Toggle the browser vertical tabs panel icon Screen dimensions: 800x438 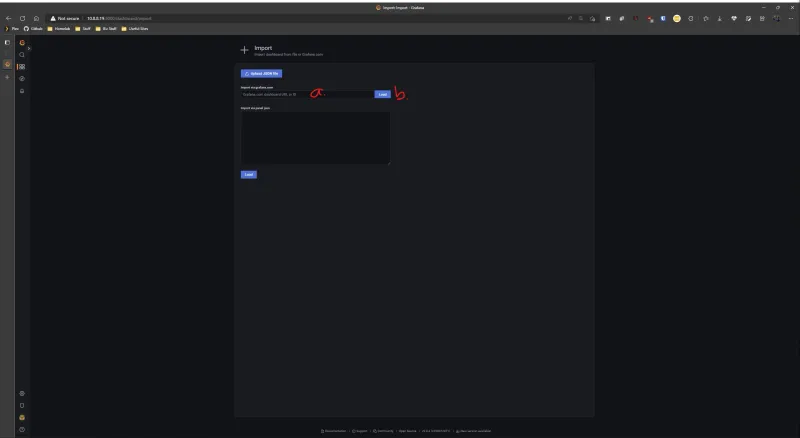7,42
